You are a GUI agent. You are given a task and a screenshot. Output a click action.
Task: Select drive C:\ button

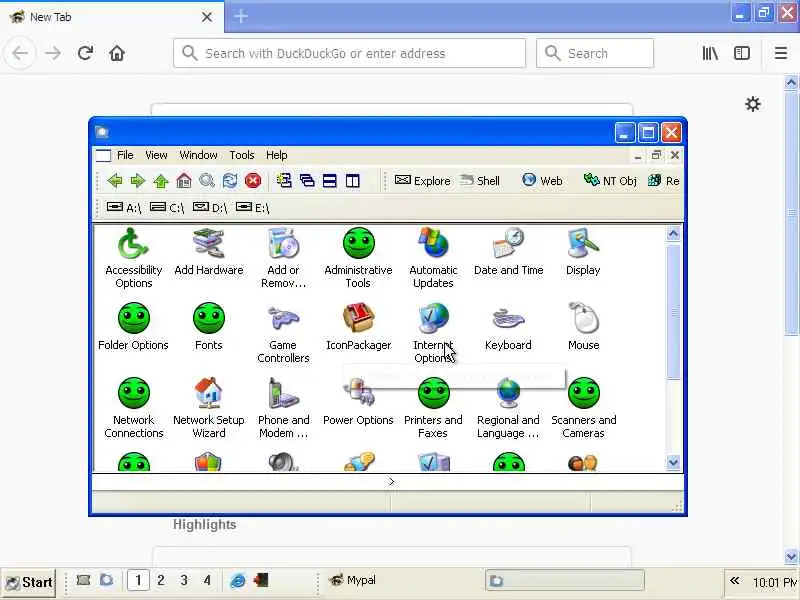coord(167,208)
